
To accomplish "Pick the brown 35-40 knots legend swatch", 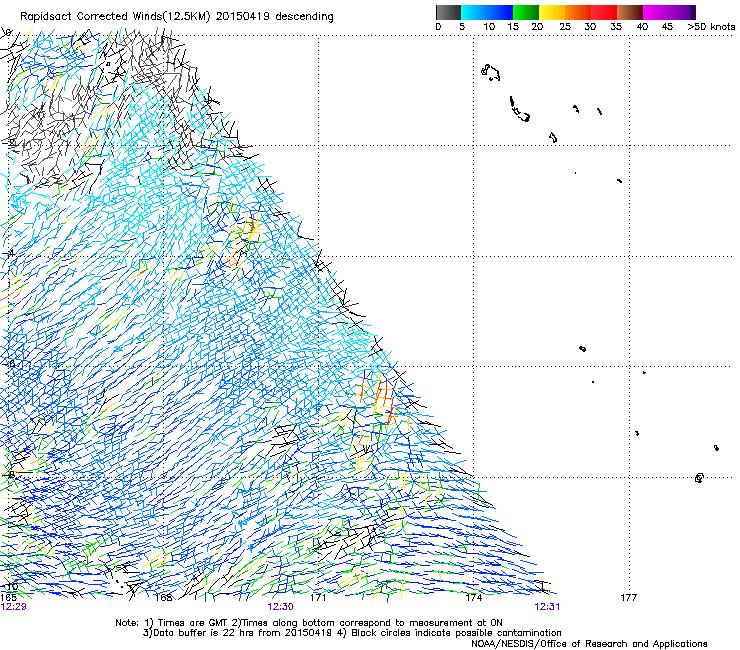I will (x=630, y=12).
